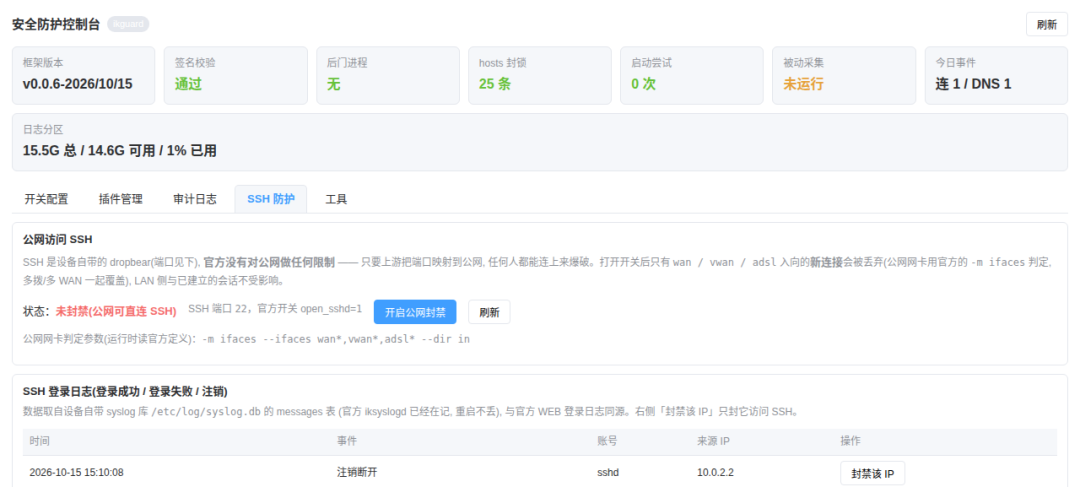
Task: Click the 日志分区 usage 15.5G 总 text
Action: (120, 150)
